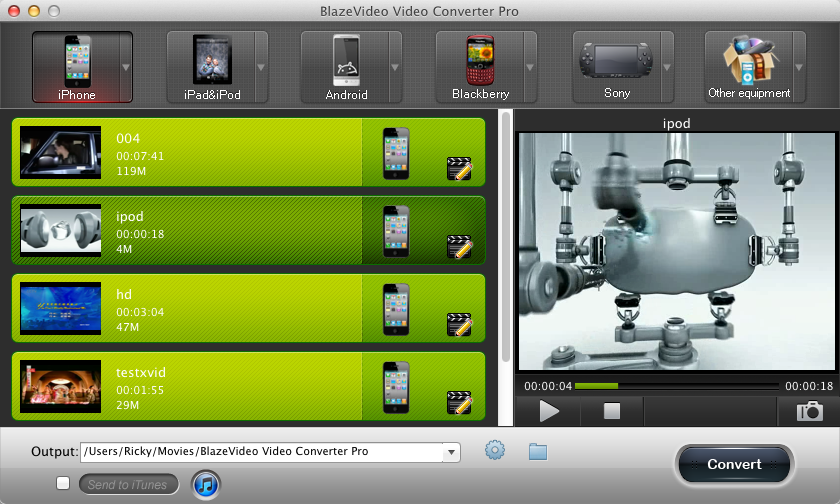Viewport: 840px width, 504px height.
Task: Open the output folder icon
Action: point(538,452)
